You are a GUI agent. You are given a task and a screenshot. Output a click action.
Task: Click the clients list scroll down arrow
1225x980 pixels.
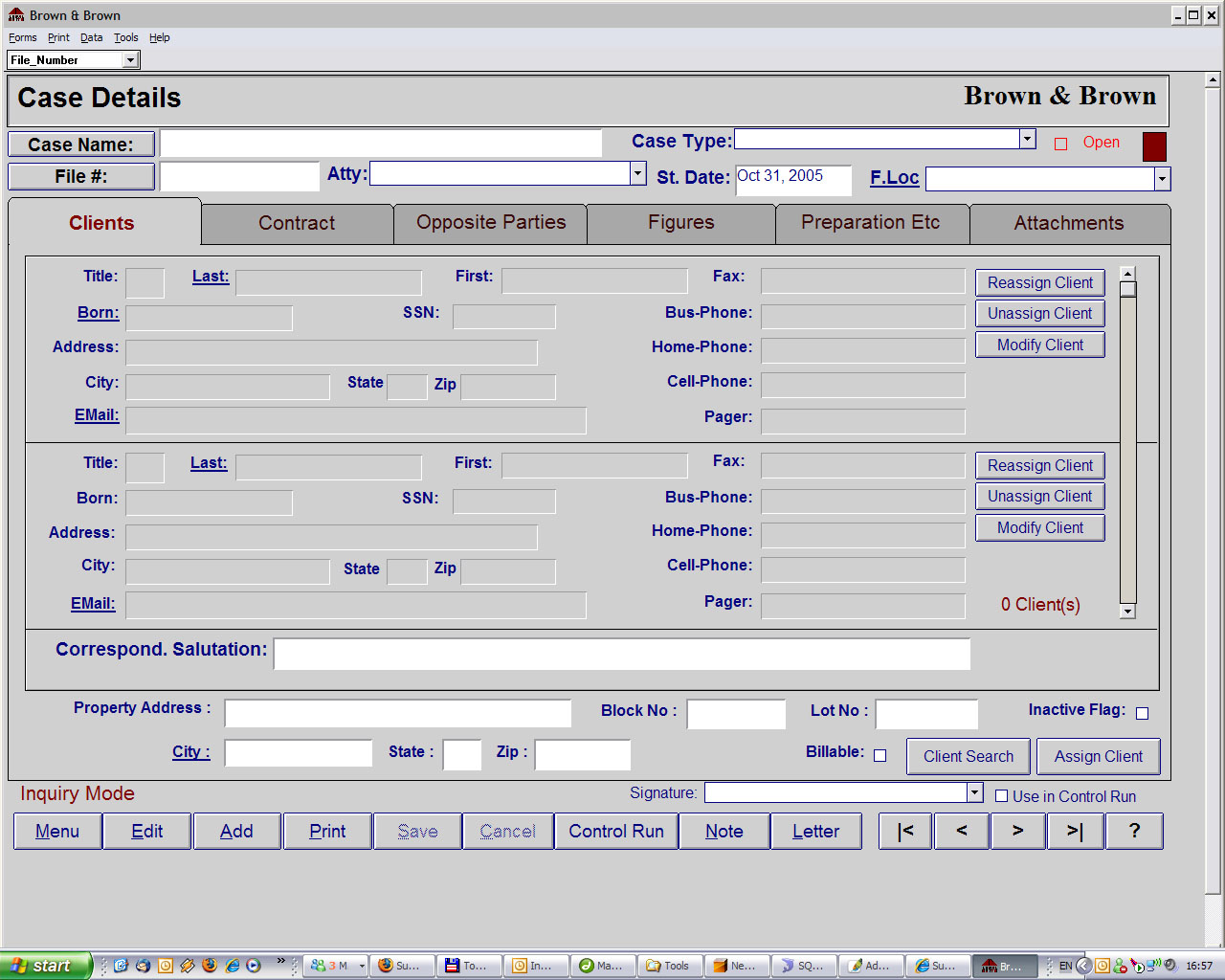(1128, 612)
